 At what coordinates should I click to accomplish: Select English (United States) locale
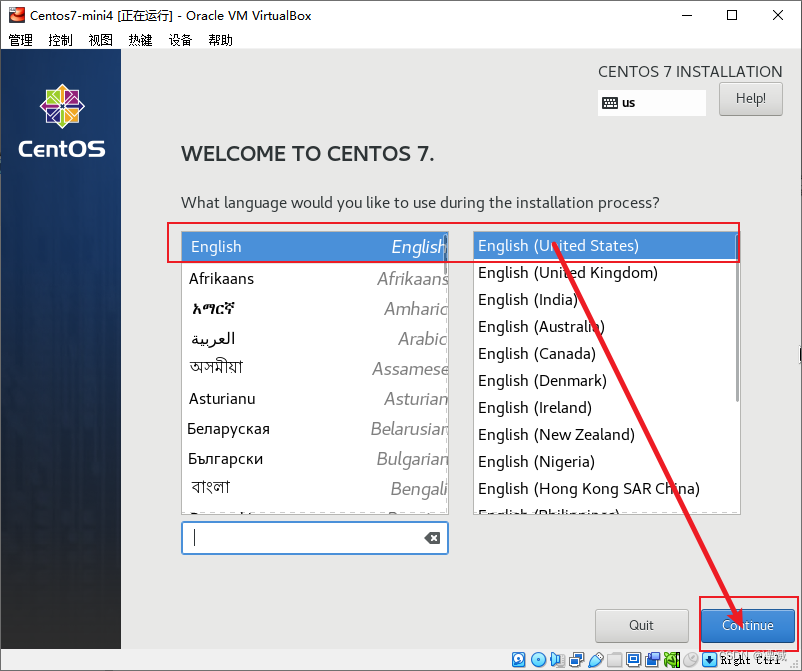click(x=605, y=245)
